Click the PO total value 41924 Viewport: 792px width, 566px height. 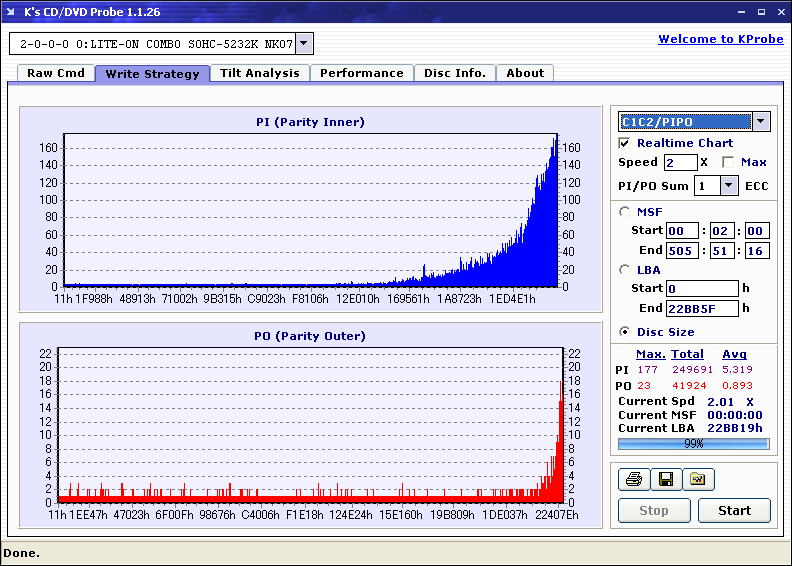[689, 385]
